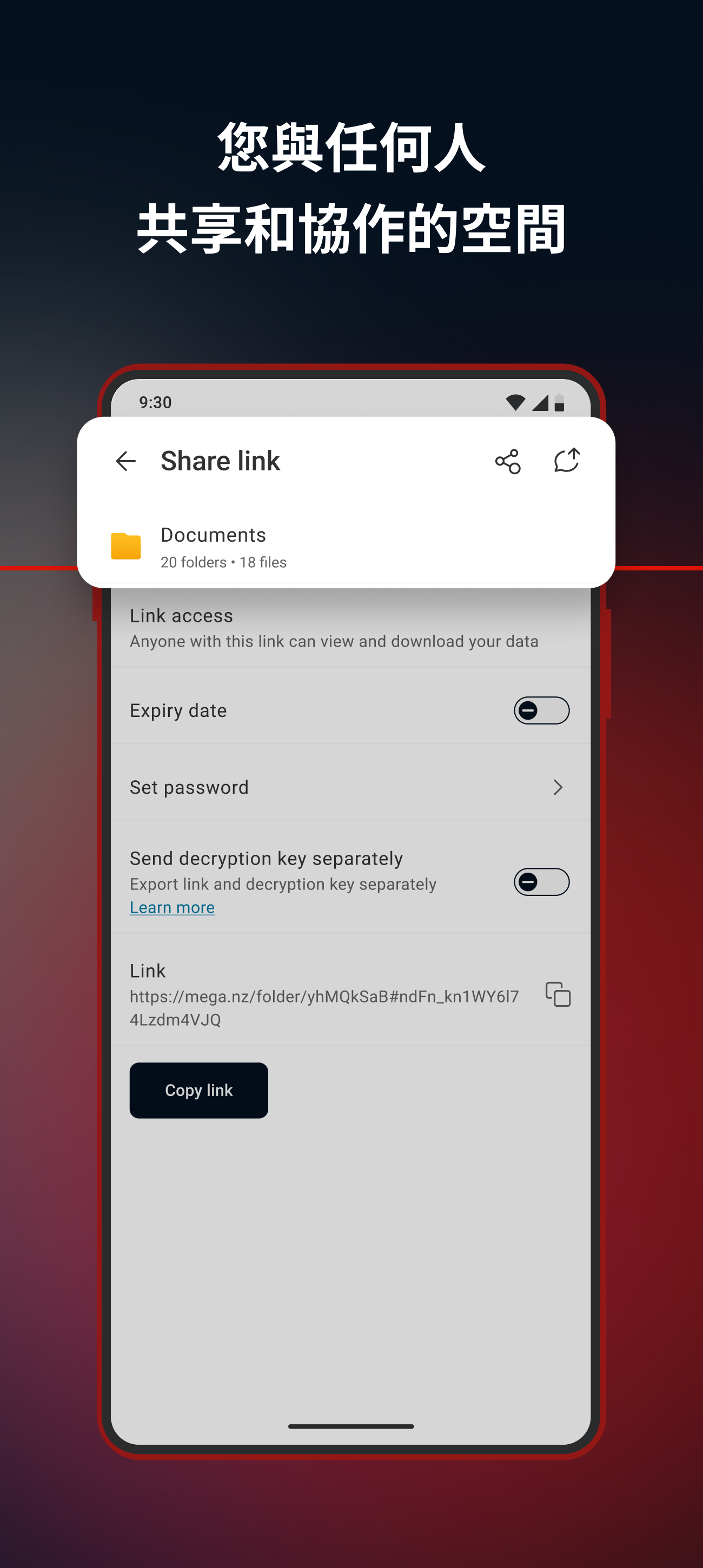703x1568 pixels.
Task: Select the yellow Documents folder icon
Action: coord(126,546)
